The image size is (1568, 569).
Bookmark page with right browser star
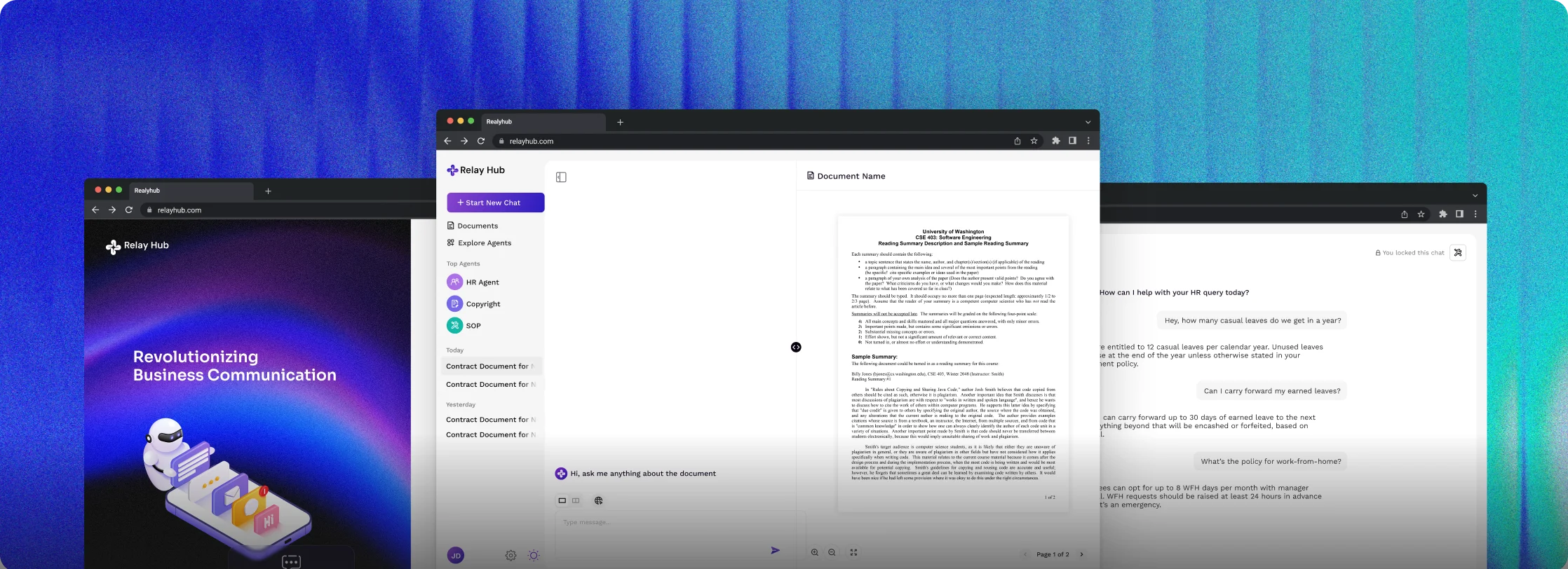[x=1421, y=214]
